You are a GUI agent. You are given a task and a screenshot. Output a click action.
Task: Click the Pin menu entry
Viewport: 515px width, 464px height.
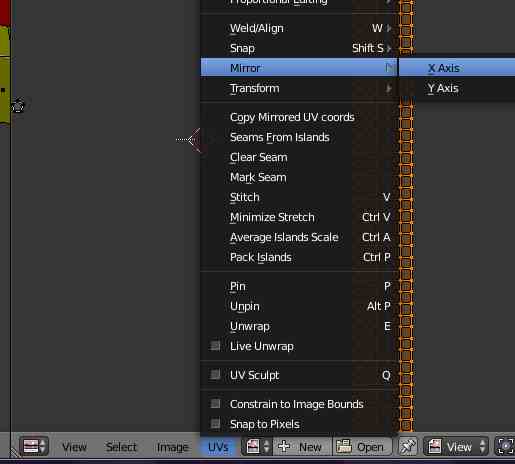pyautogui.click(x=299, y=286)
